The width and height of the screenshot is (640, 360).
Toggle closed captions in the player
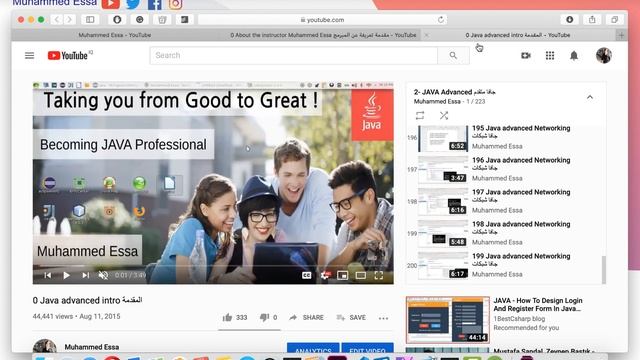coord(307,276)
